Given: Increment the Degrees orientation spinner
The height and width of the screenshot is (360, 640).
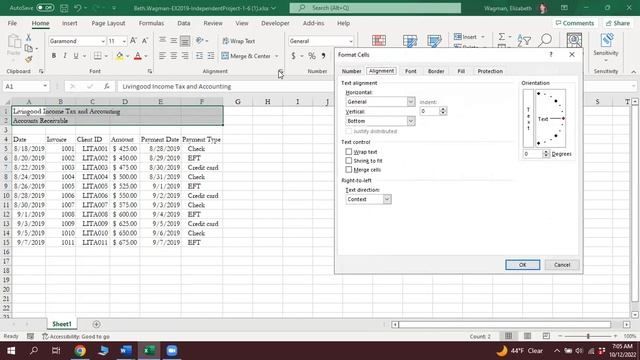Looking at the screenshot, I should (546, 151).
